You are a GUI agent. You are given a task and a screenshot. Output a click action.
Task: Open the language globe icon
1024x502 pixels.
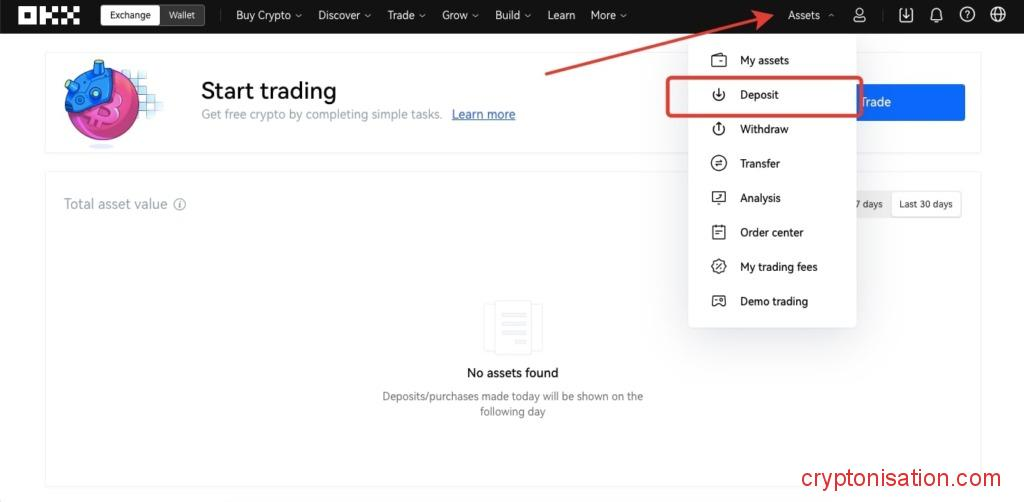(x=997, y=16)
